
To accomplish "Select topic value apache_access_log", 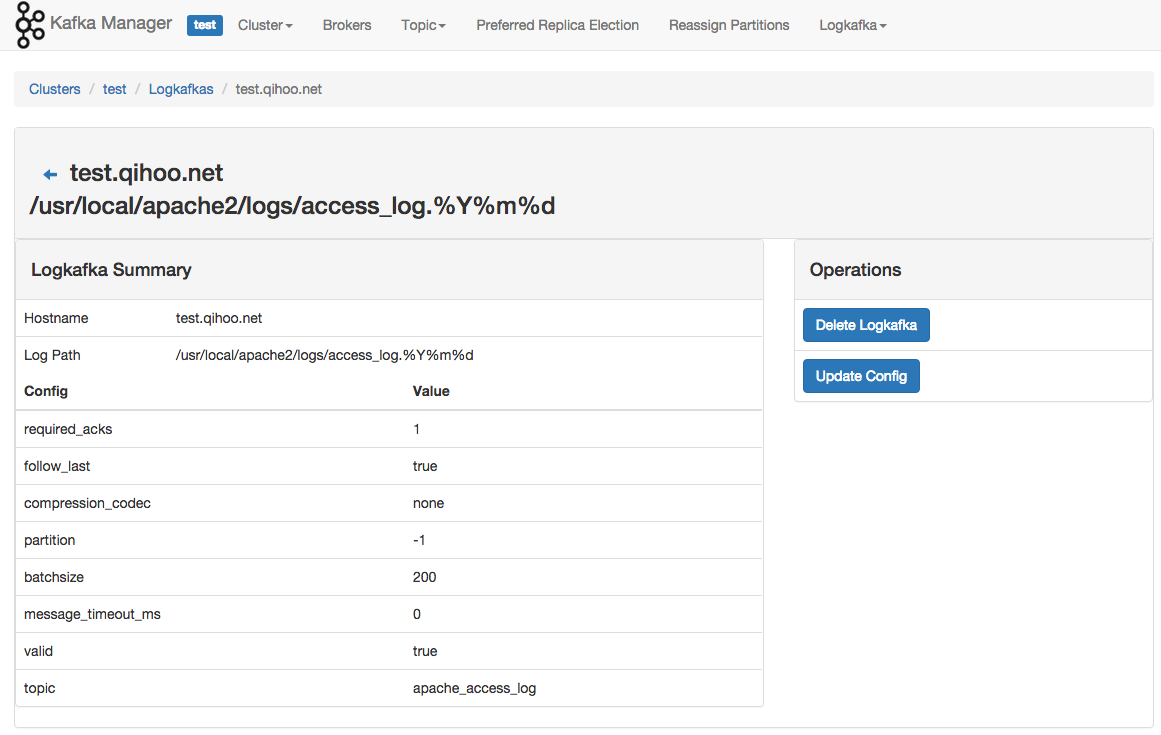I will [x=475, y=688].
